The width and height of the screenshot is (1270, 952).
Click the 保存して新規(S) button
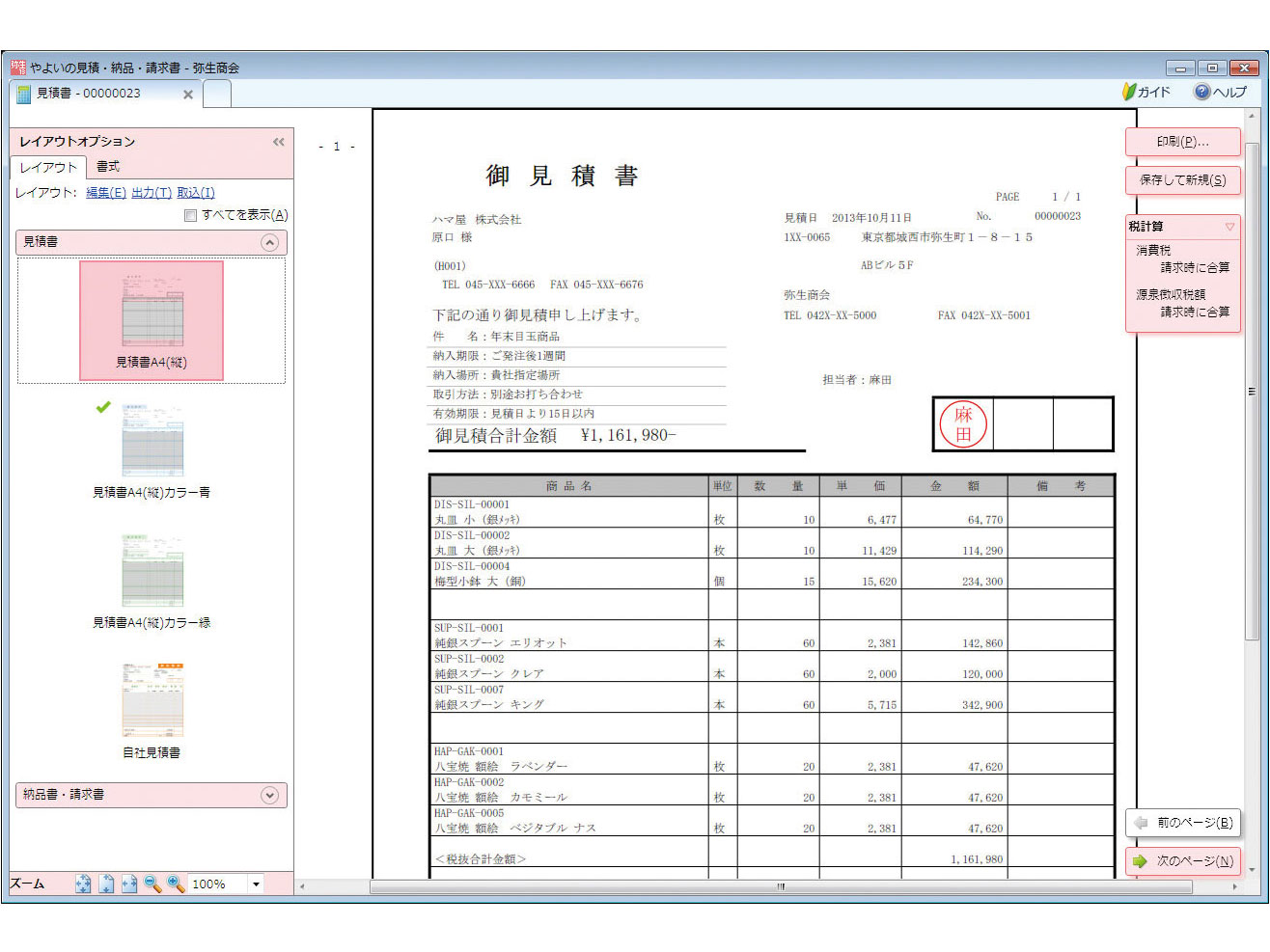[1183, 180]
